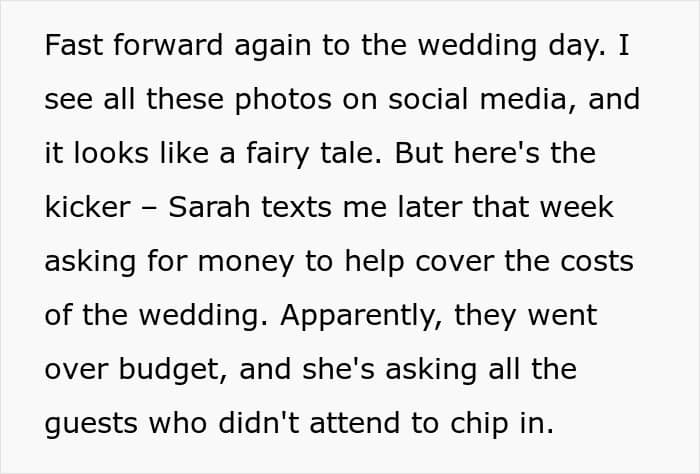Click the word "kicker"

pos(87,208)
